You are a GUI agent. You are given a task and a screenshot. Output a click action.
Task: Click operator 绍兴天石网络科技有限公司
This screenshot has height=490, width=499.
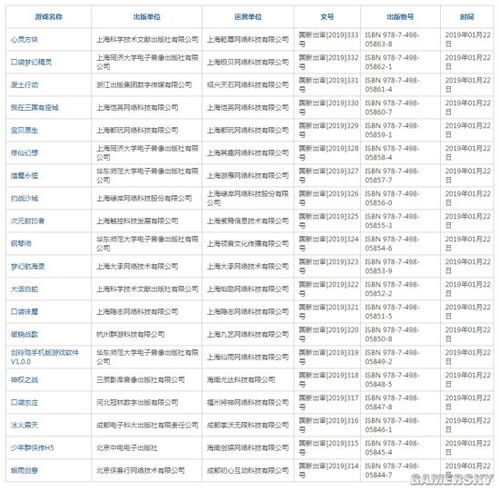click(248, 85)
